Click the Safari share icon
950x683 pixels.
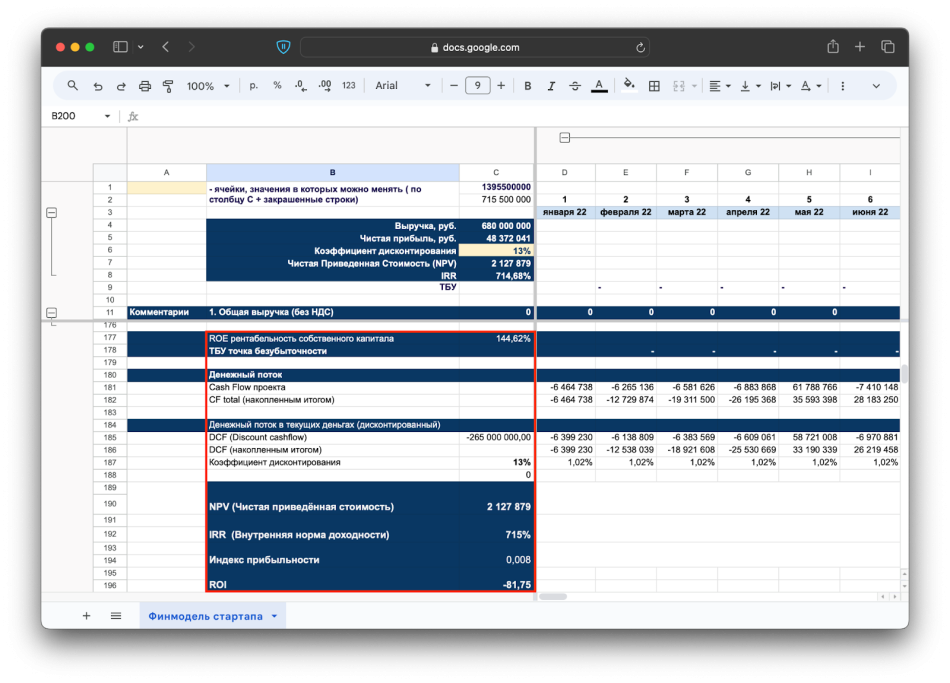pos(833,47)
